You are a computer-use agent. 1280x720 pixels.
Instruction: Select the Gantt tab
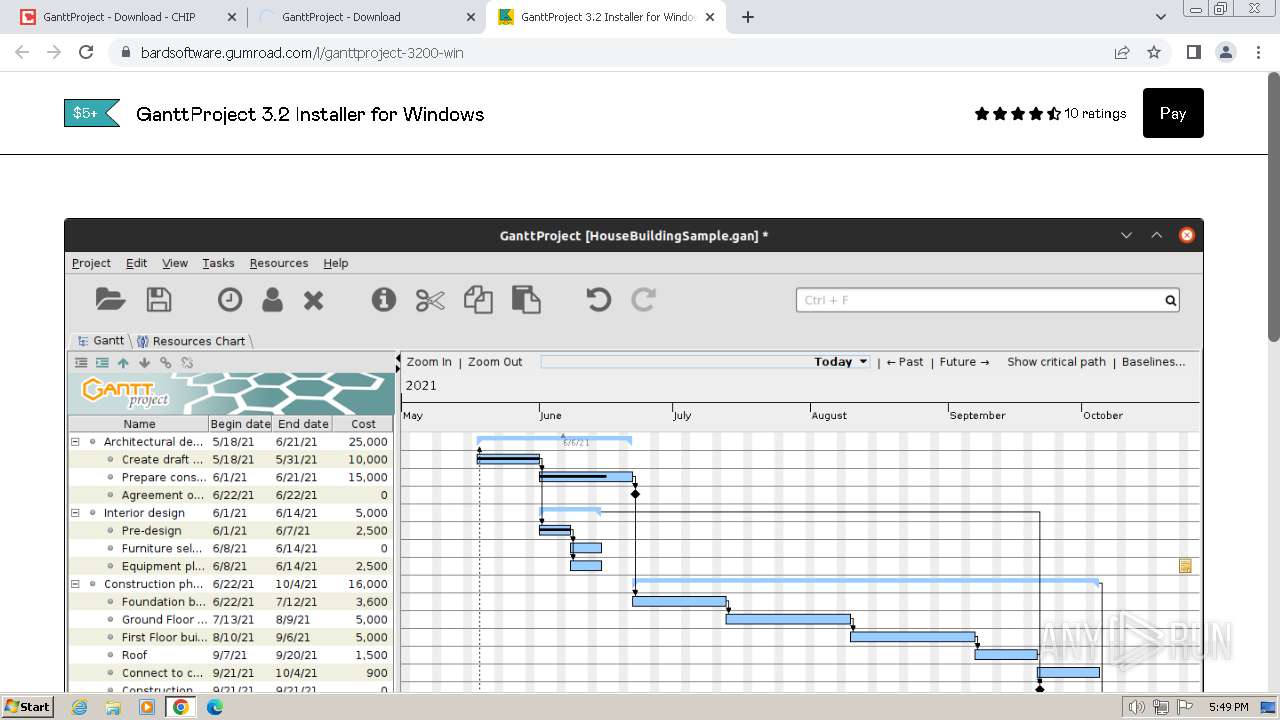[x=100, y=341]
